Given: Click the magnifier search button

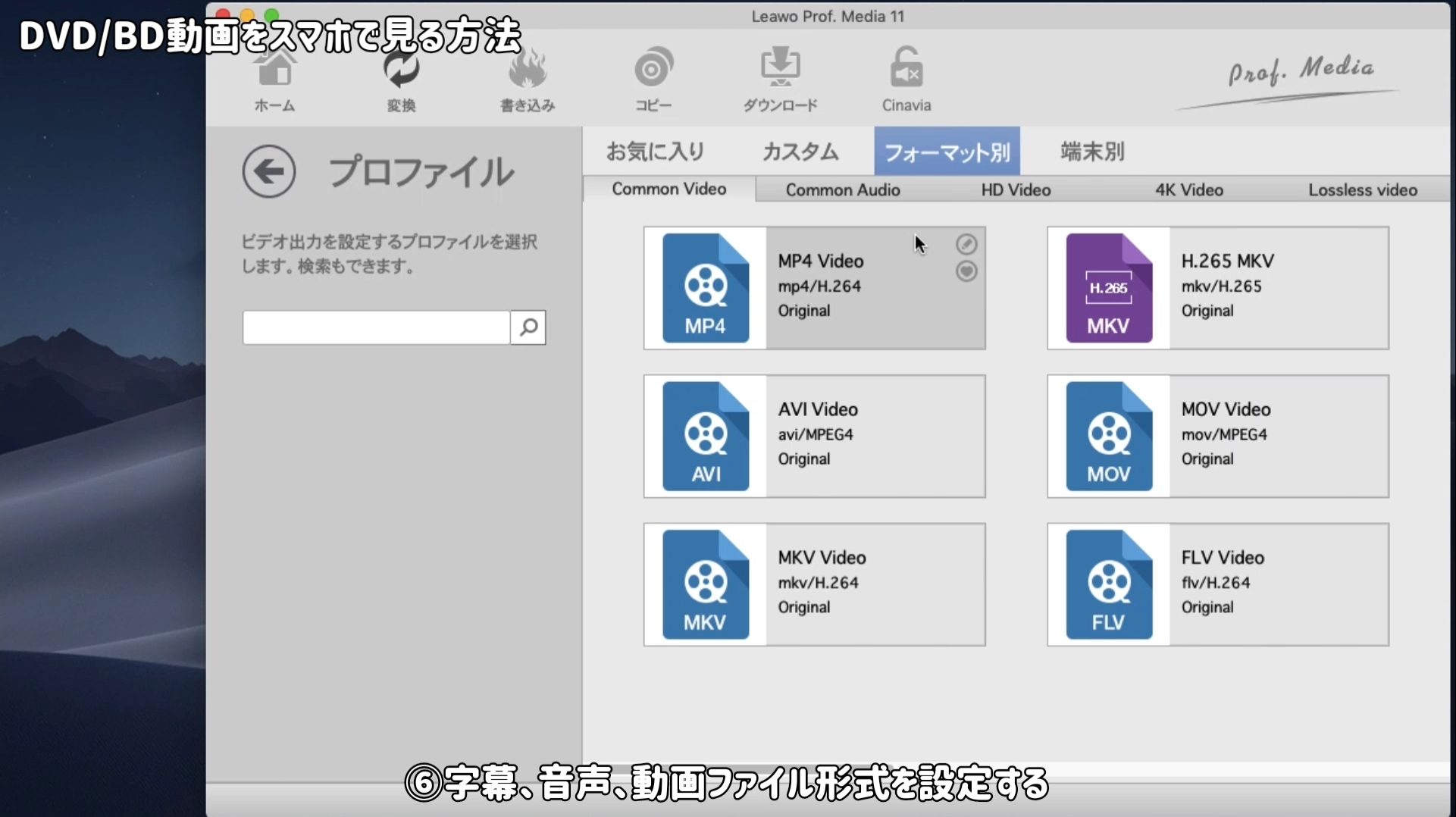Looking at the screenshot, I should click(528, 327).
